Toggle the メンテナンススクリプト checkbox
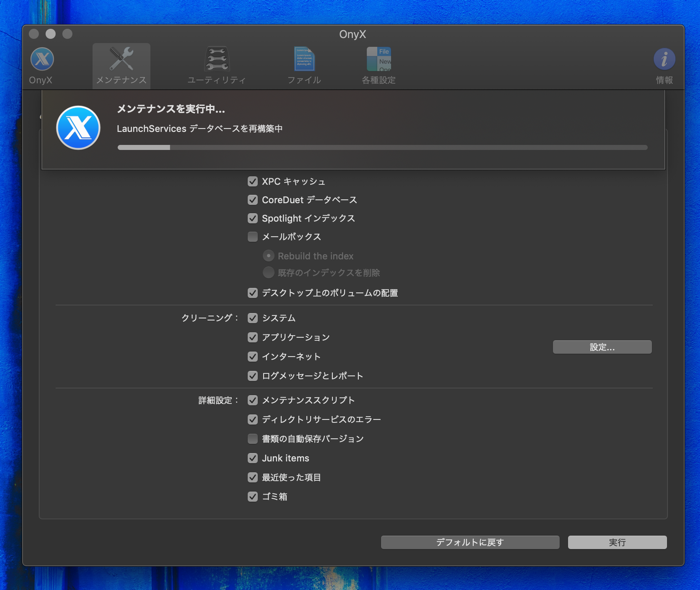The height and width of the screenshot is (590, 700). click(253, 400)
